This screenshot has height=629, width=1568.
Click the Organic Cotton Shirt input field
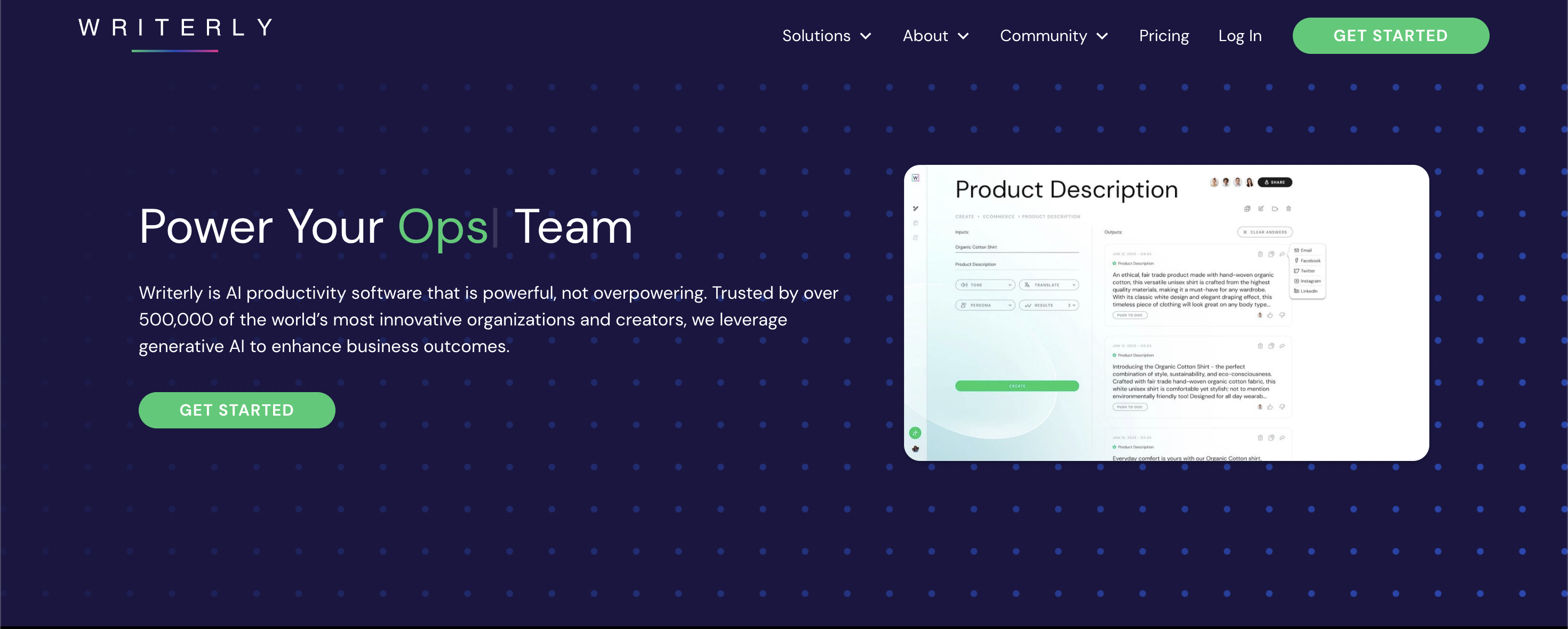coord(1017,247)
